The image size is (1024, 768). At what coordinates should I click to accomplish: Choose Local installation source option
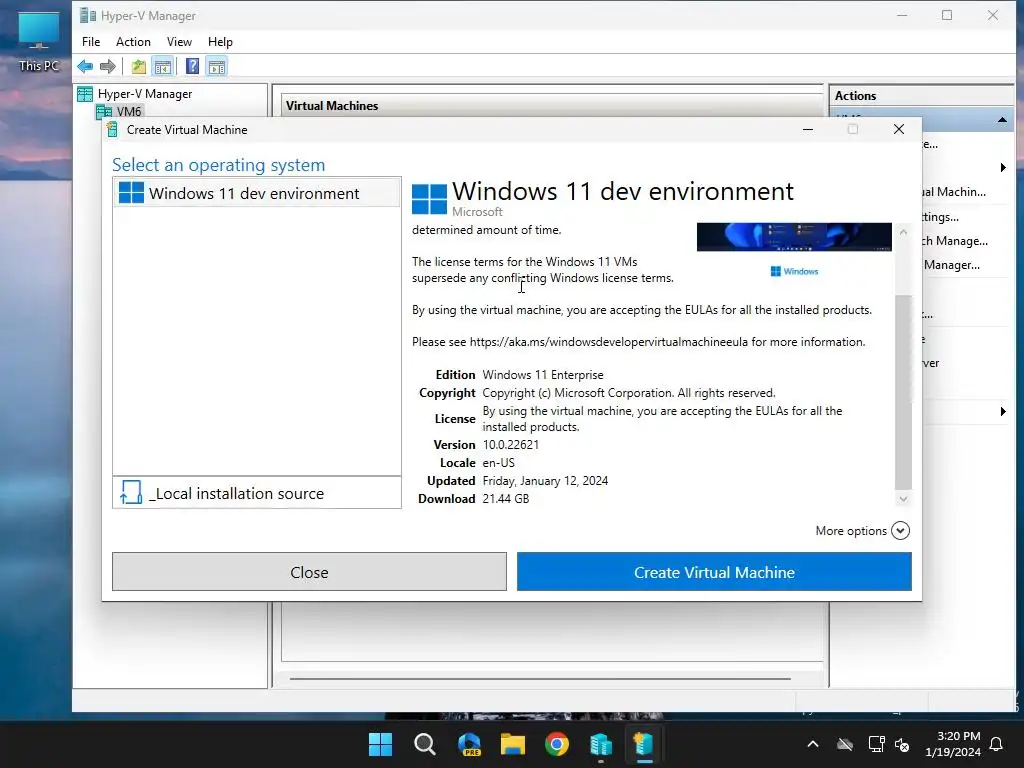click(257, 493)
